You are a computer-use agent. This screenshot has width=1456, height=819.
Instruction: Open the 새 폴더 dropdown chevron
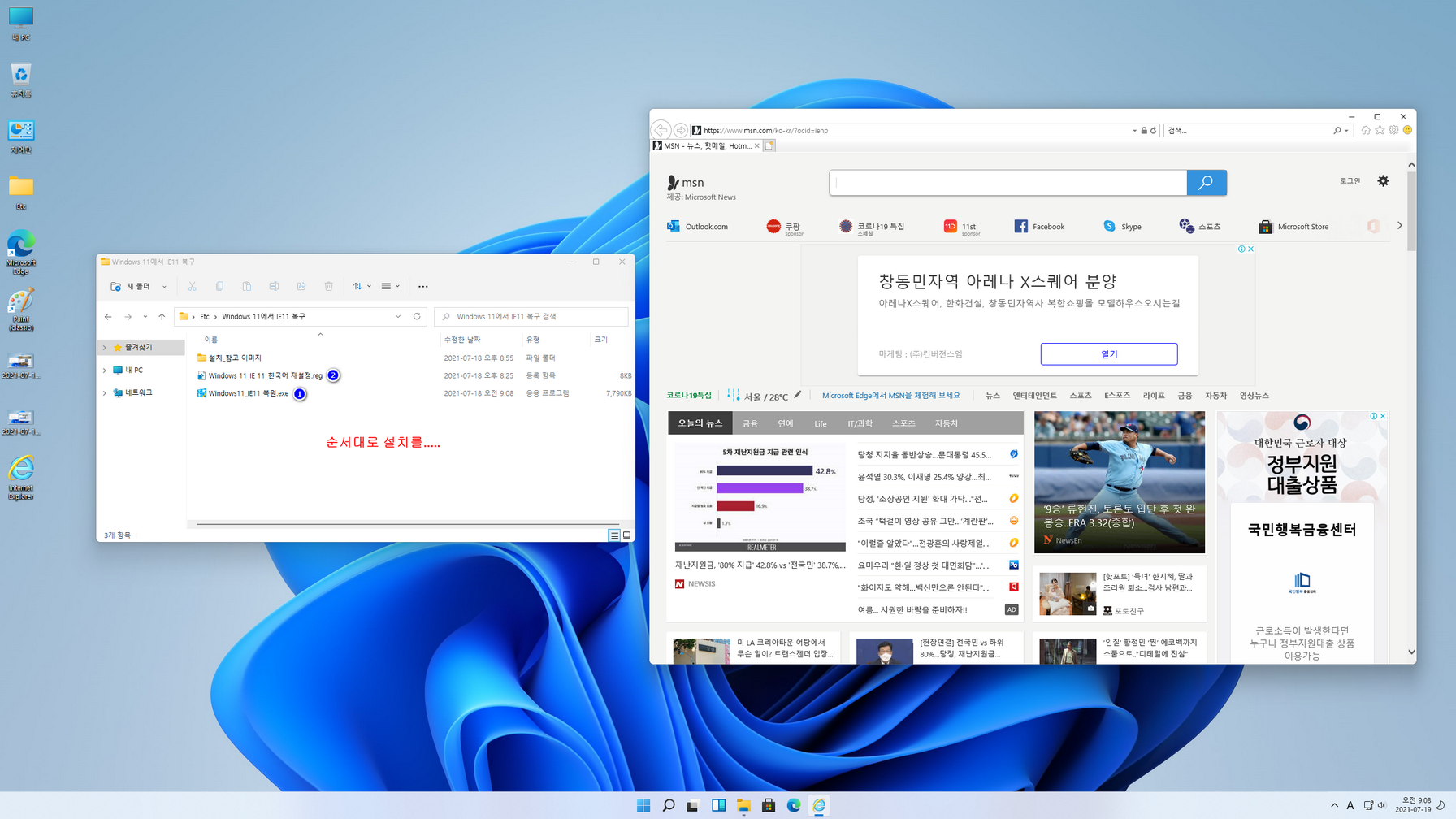[164, 286]
